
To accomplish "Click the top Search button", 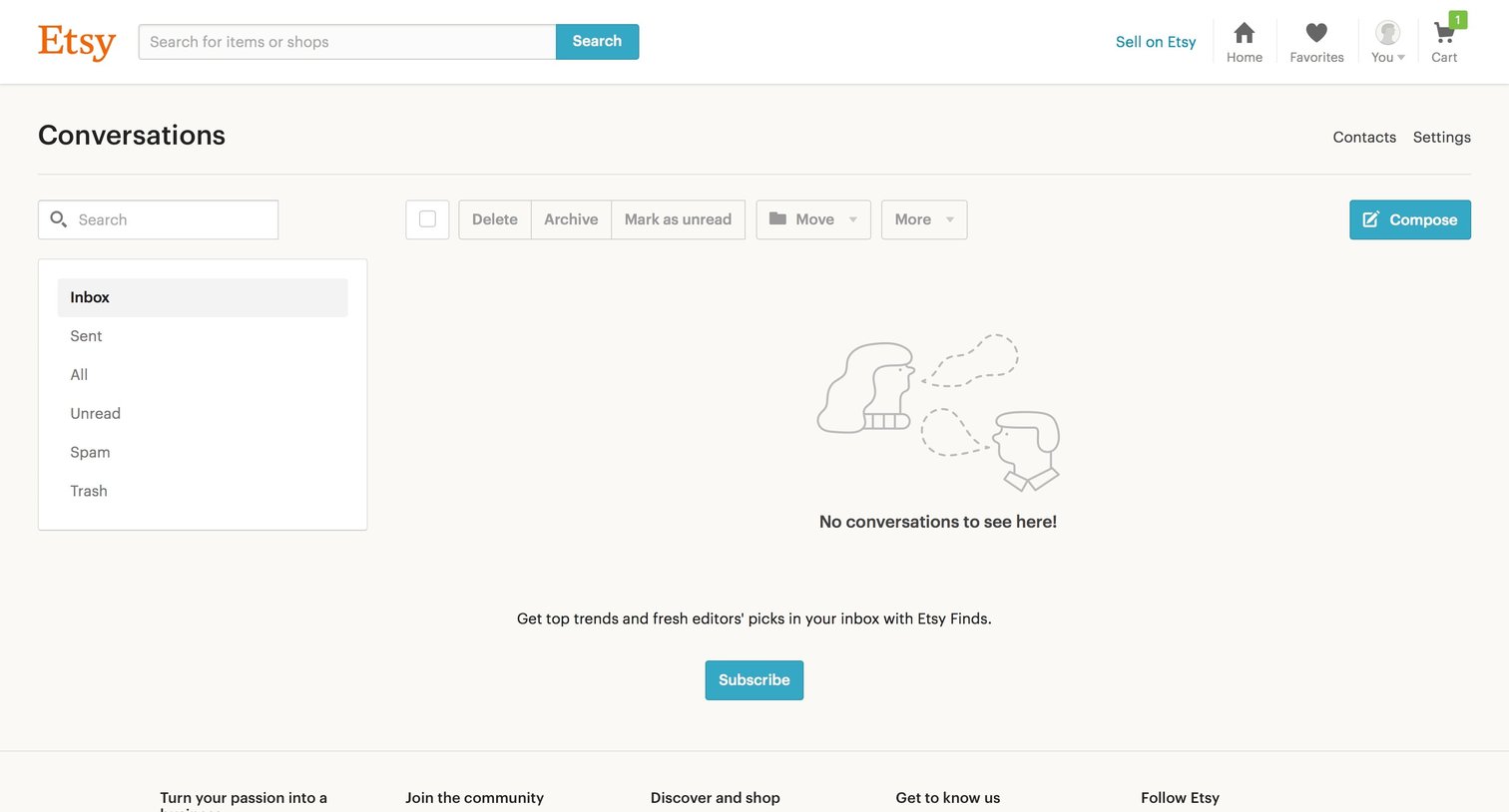I will click(x=597, y=42).
